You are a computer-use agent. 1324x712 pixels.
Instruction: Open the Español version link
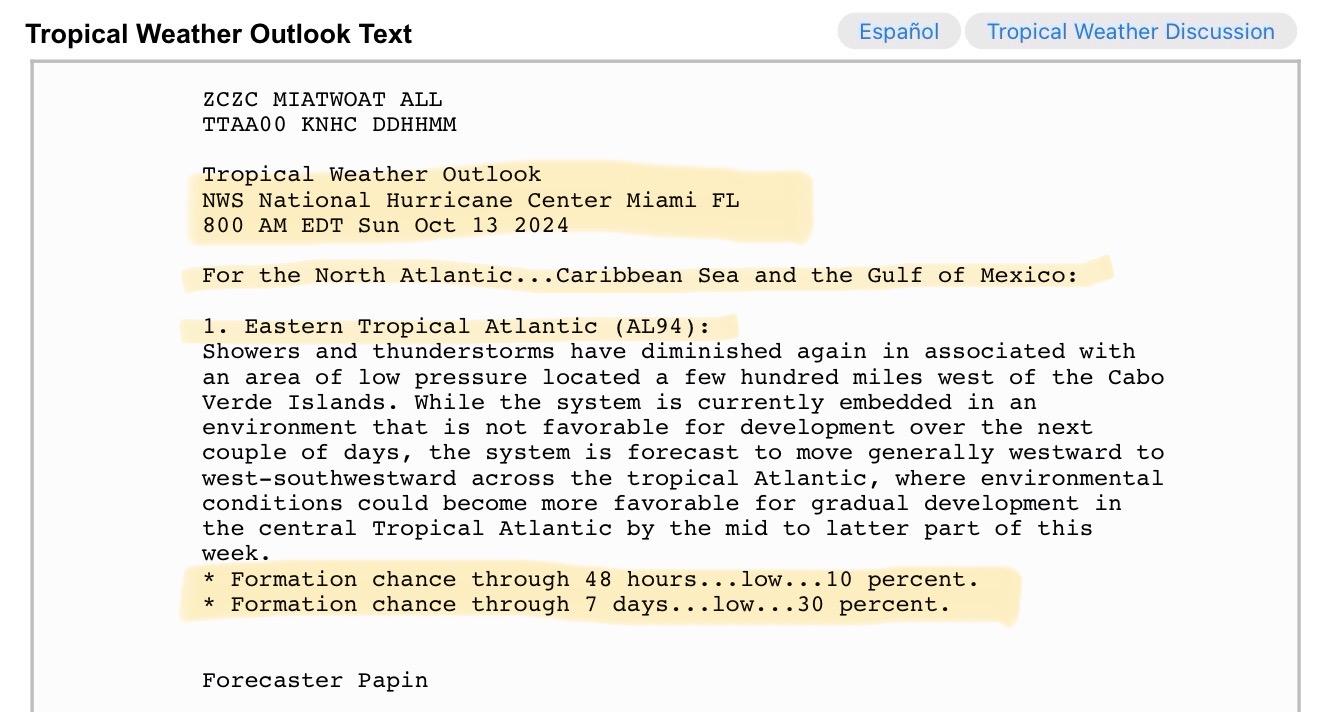coord(899,32)
